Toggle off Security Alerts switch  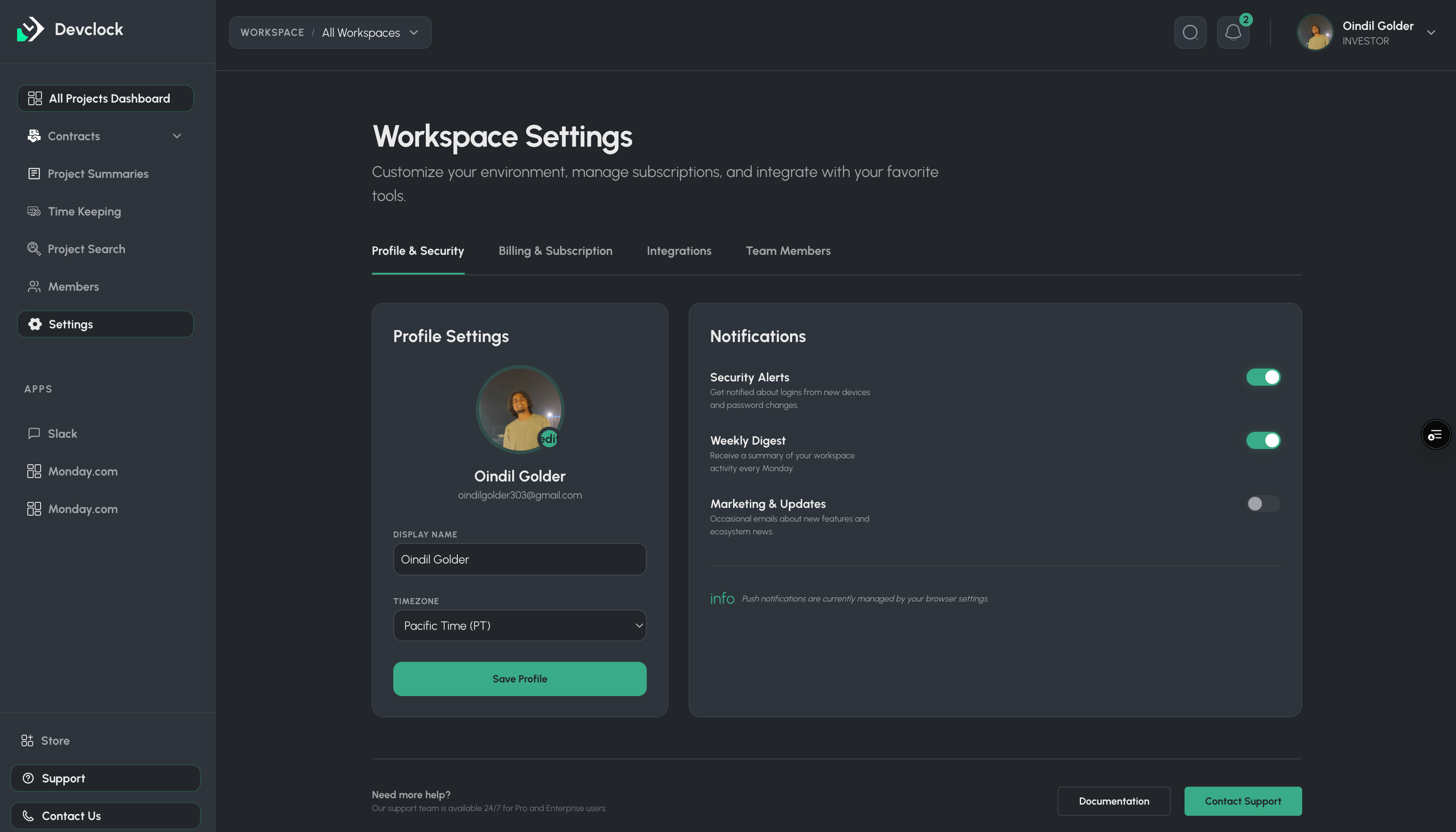(x=1263, y=377)
